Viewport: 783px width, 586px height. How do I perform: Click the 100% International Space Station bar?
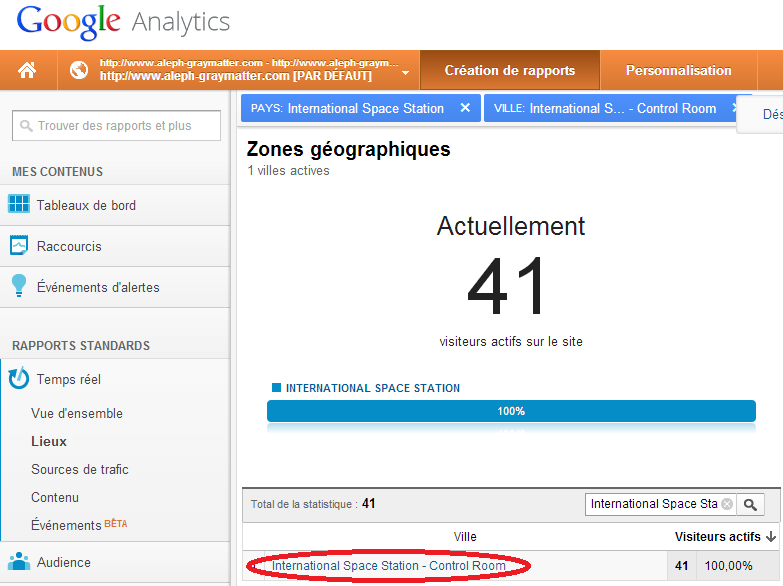(511, 411)
